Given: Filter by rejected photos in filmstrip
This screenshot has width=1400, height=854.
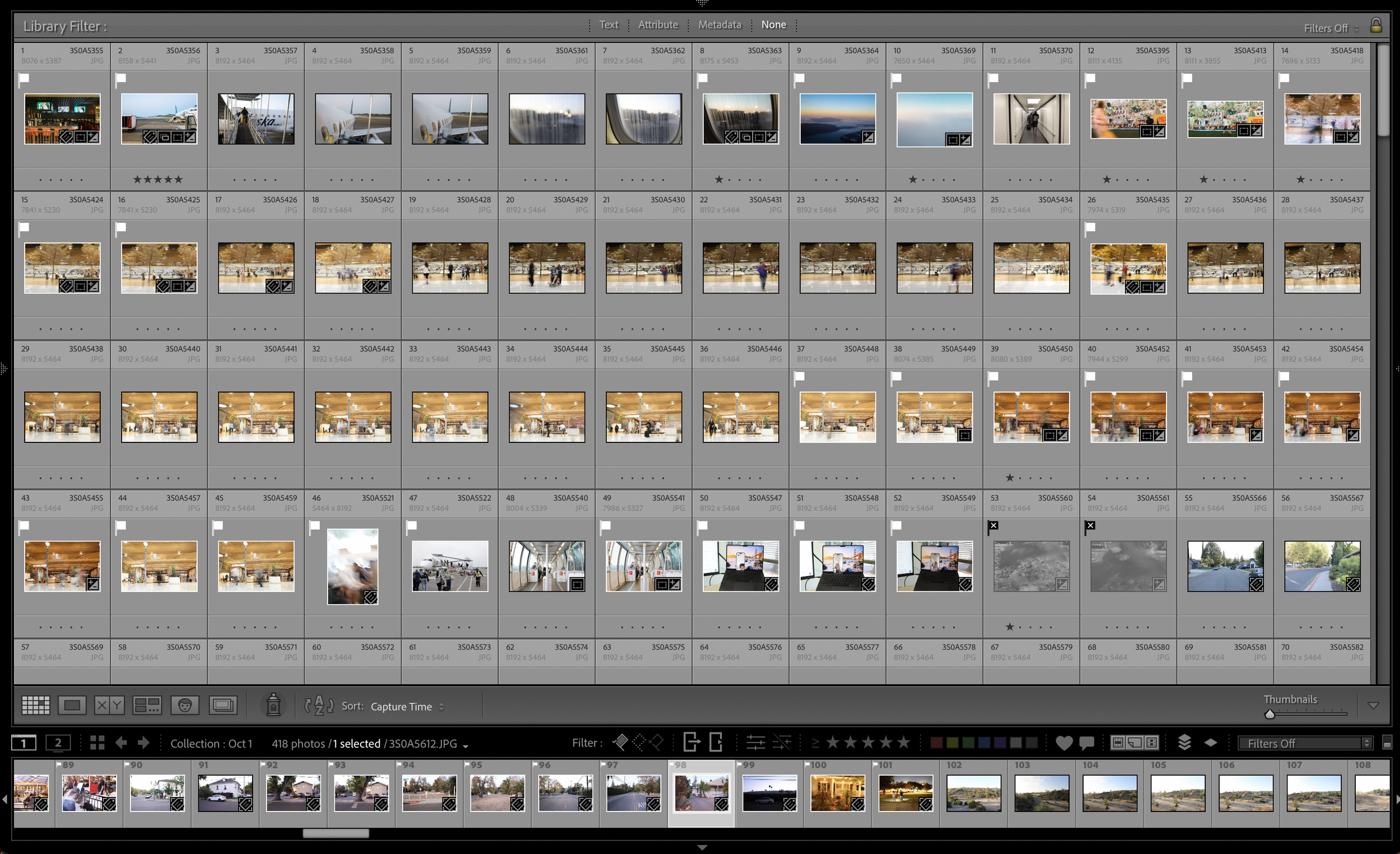Looking at the screenshot, I should pos(657,741).
